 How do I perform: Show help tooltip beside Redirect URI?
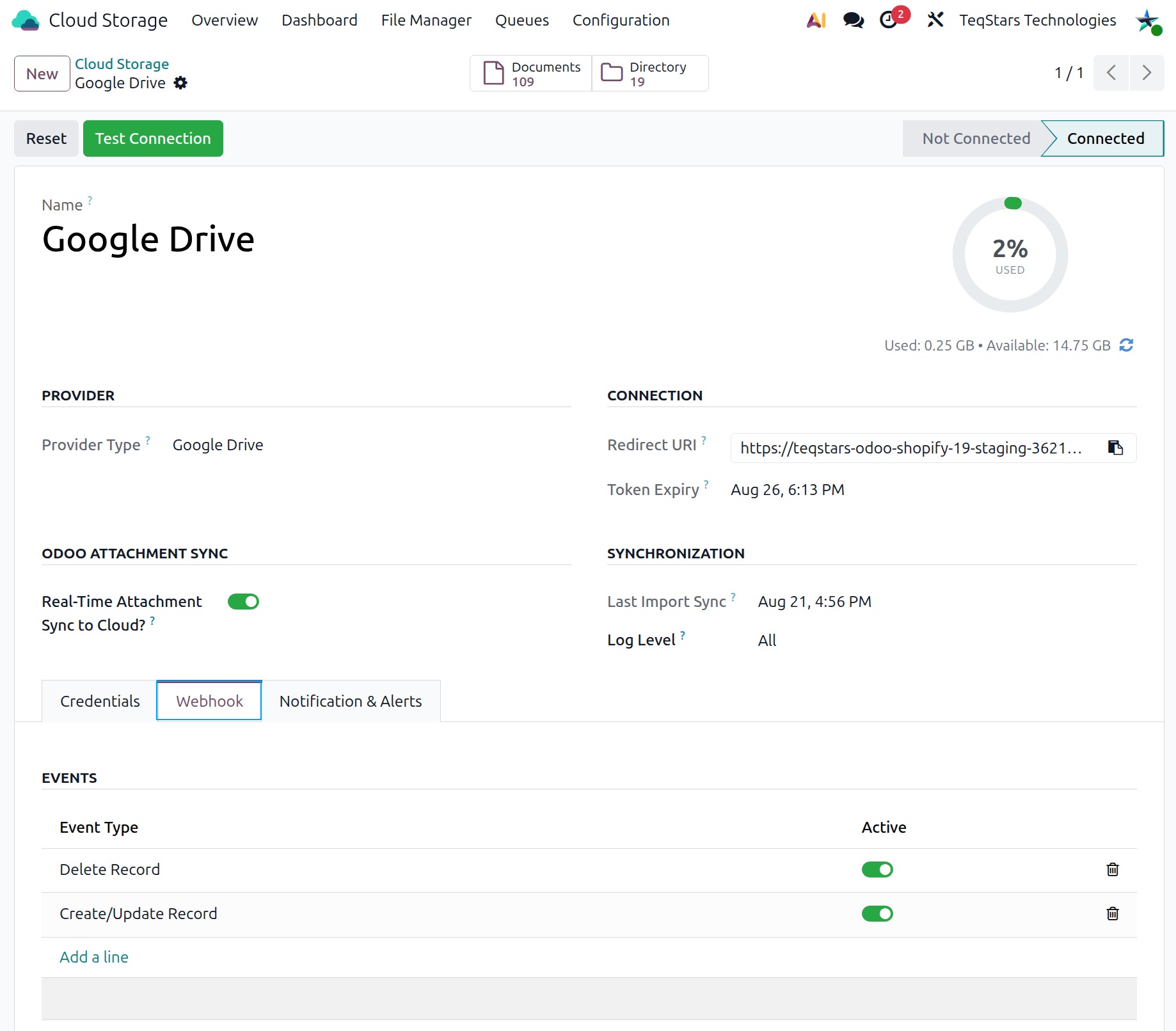704,440
